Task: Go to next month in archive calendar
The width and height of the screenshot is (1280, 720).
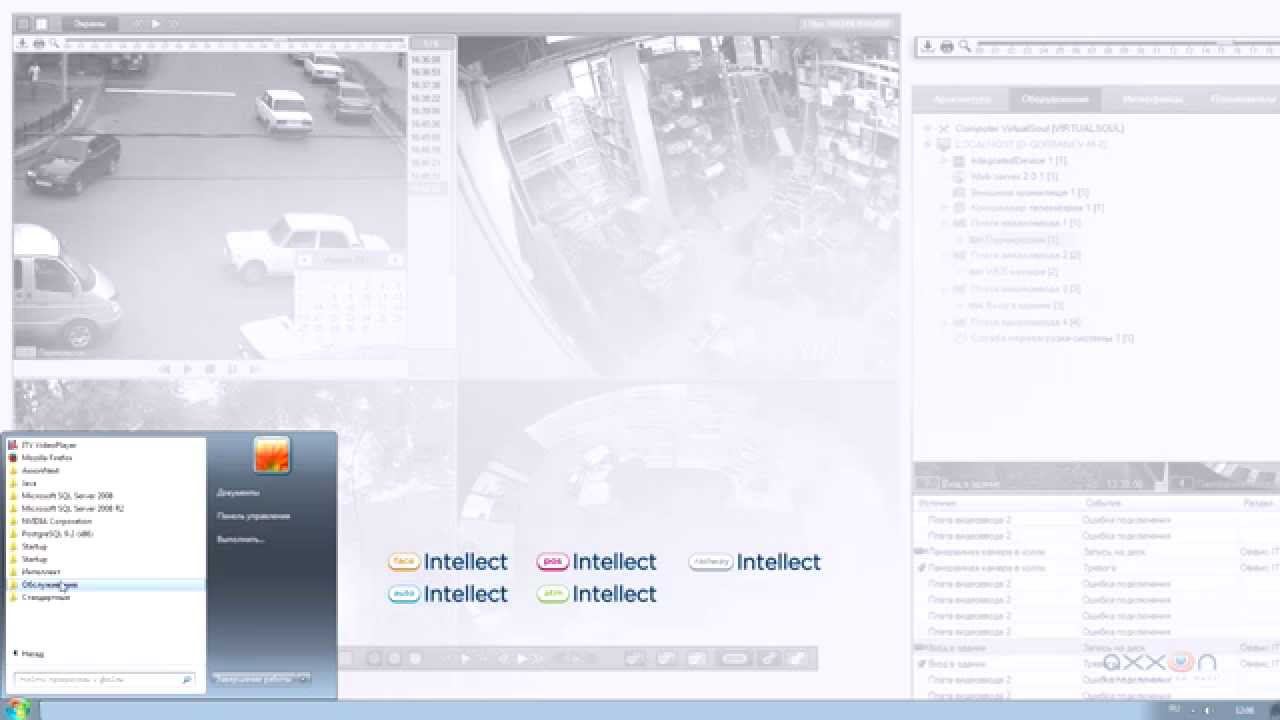Action: coord(395,260)
